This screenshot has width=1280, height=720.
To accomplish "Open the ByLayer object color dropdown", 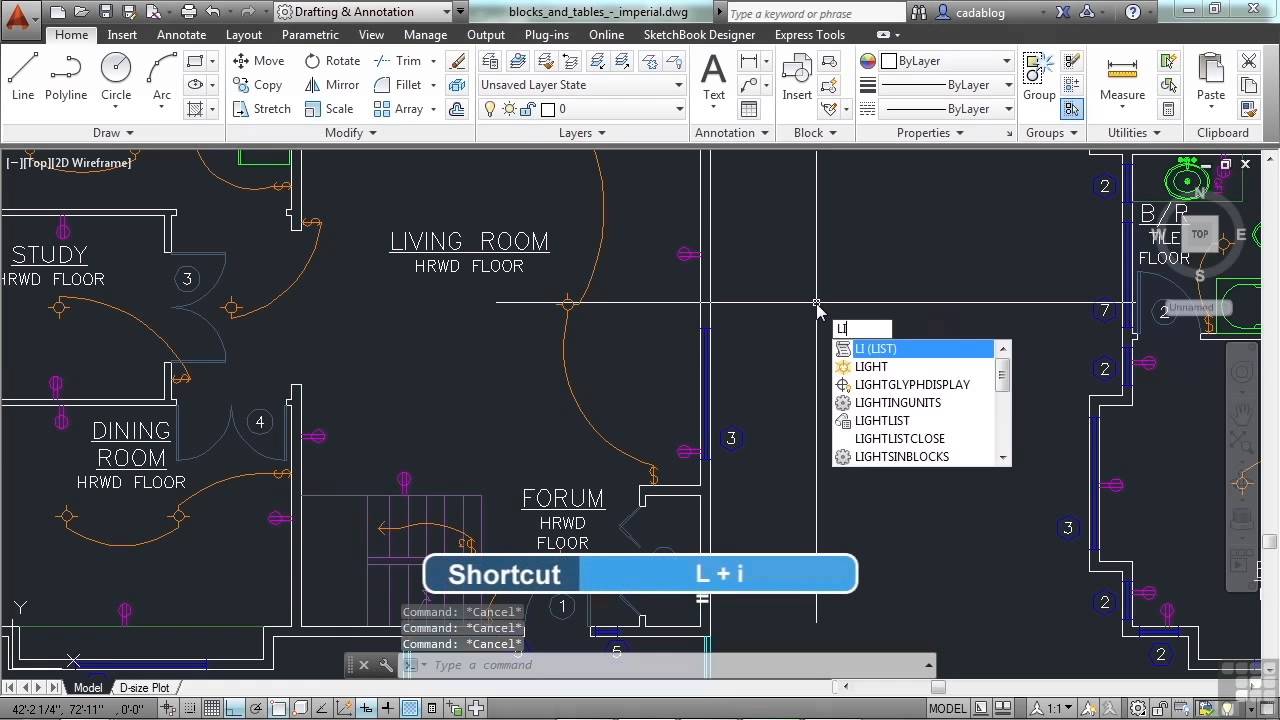I will click(x=945, y=61).
